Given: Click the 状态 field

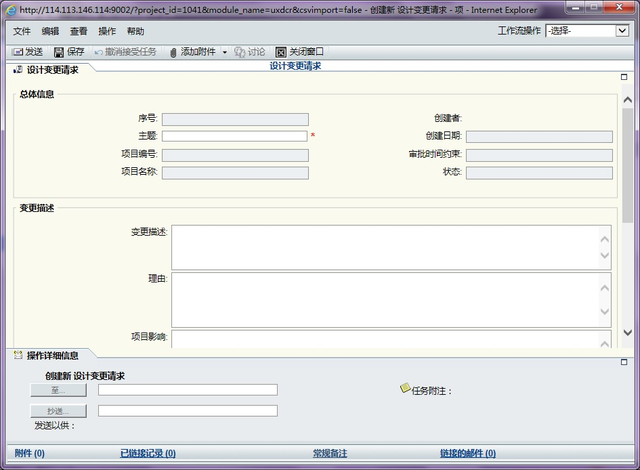Looking at the screenshot, I should [539, 173].
